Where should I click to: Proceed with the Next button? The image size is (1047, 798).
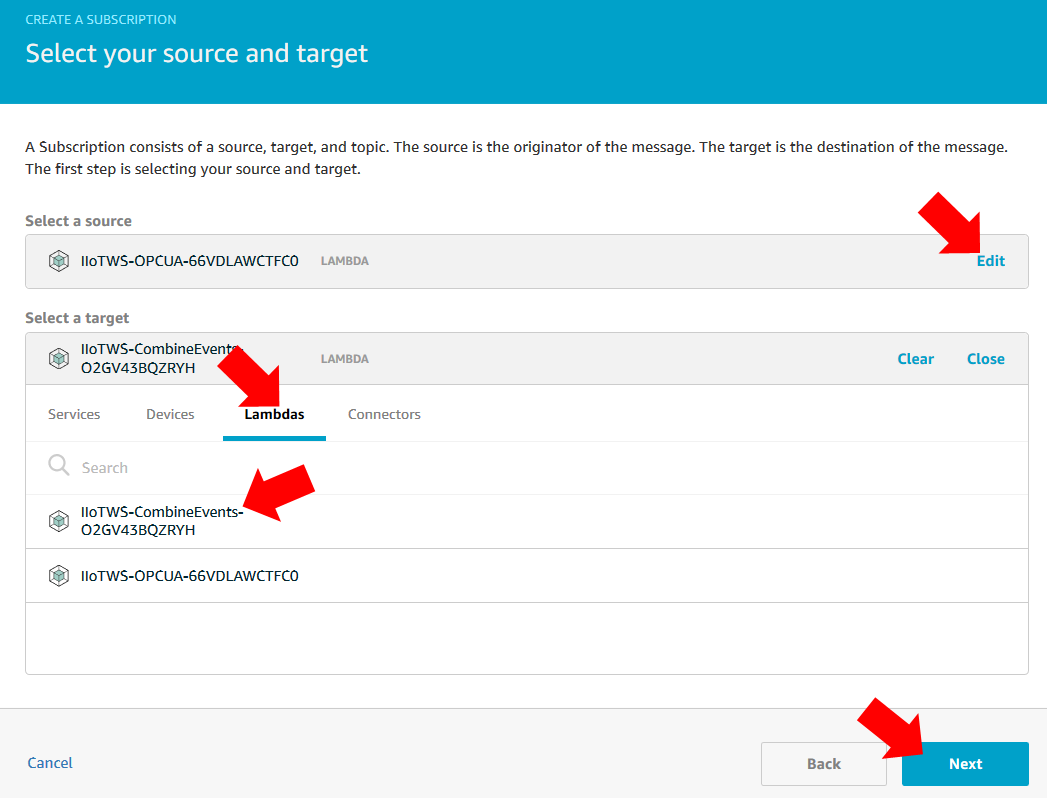[x=964, y=764]
